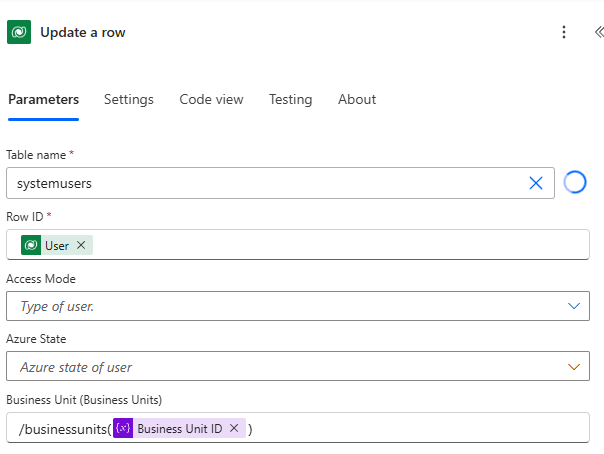
Task: Clear the systemusers table name value
Action: click(x=536, y=183)
